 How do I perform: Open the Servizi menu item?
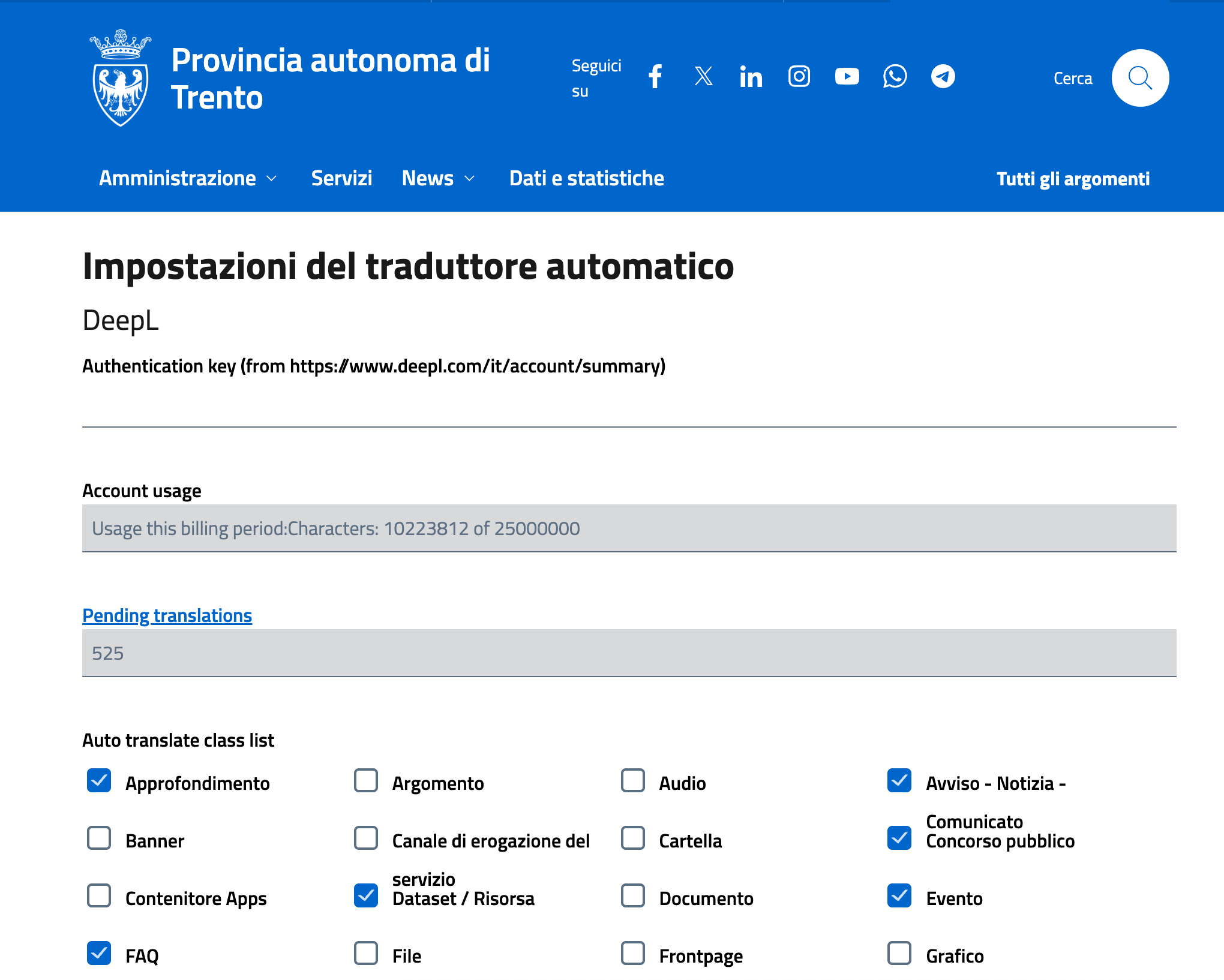coord(341,179)
